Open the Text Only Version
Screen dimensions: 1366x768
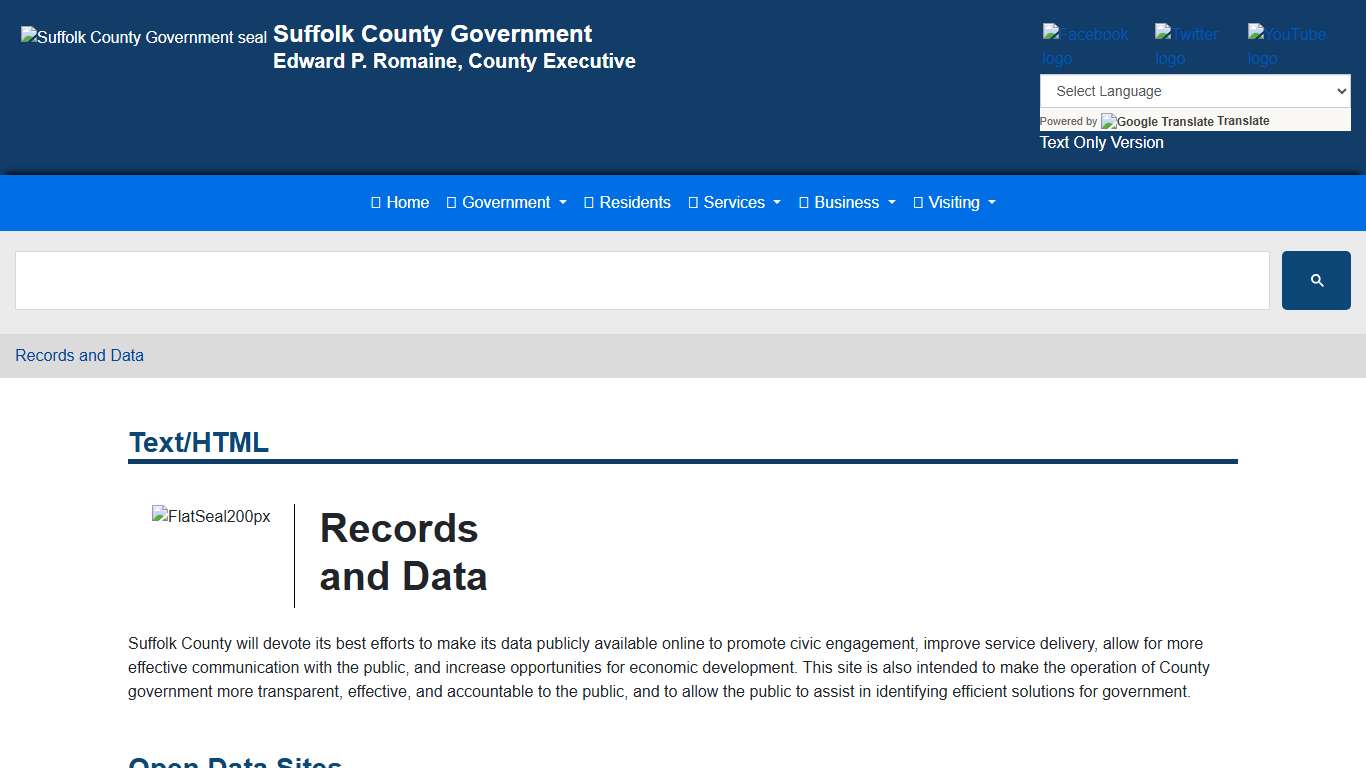pos(1101,142)
